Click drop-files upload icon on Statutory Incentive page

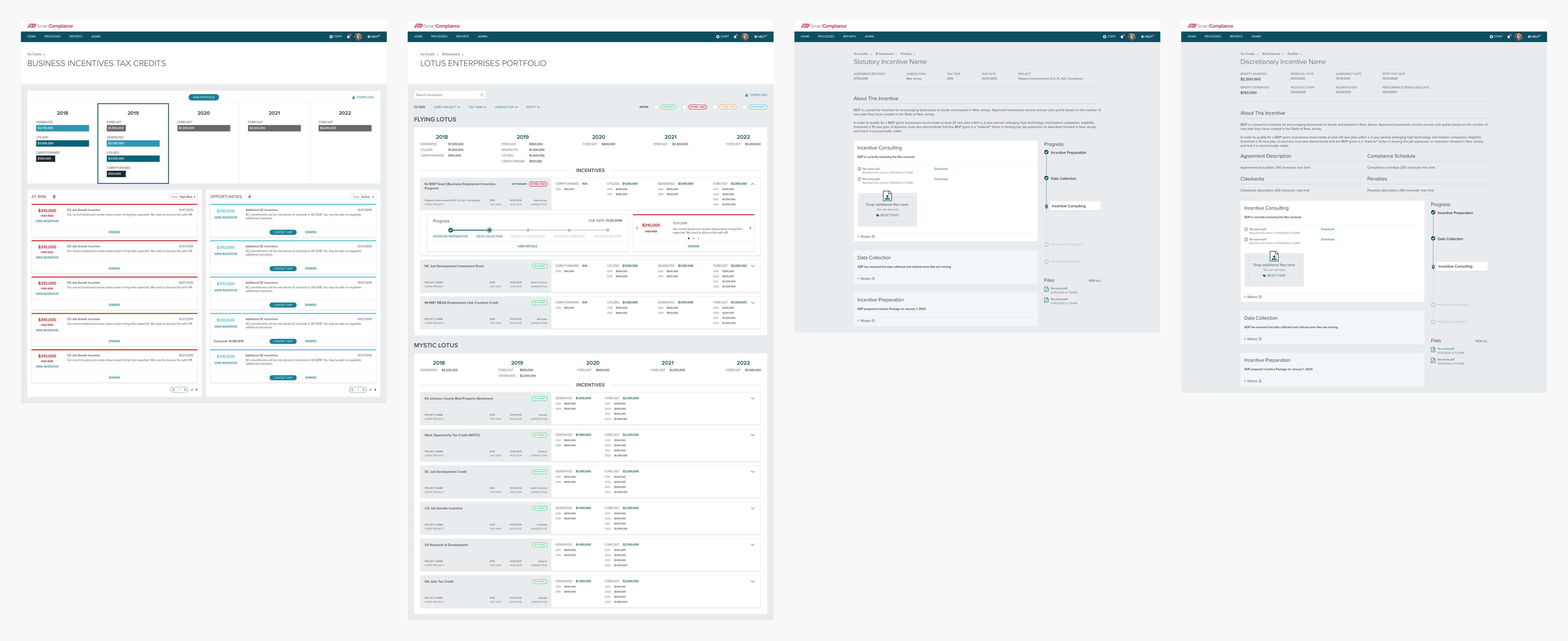pyautogui.click(x=887, y=196)
